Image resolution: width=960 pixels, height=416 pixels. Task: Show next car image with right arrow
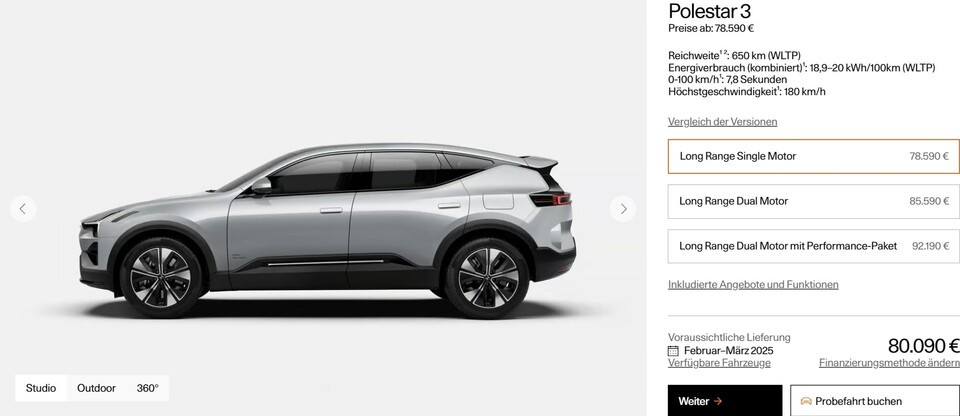tap(623, 209)
